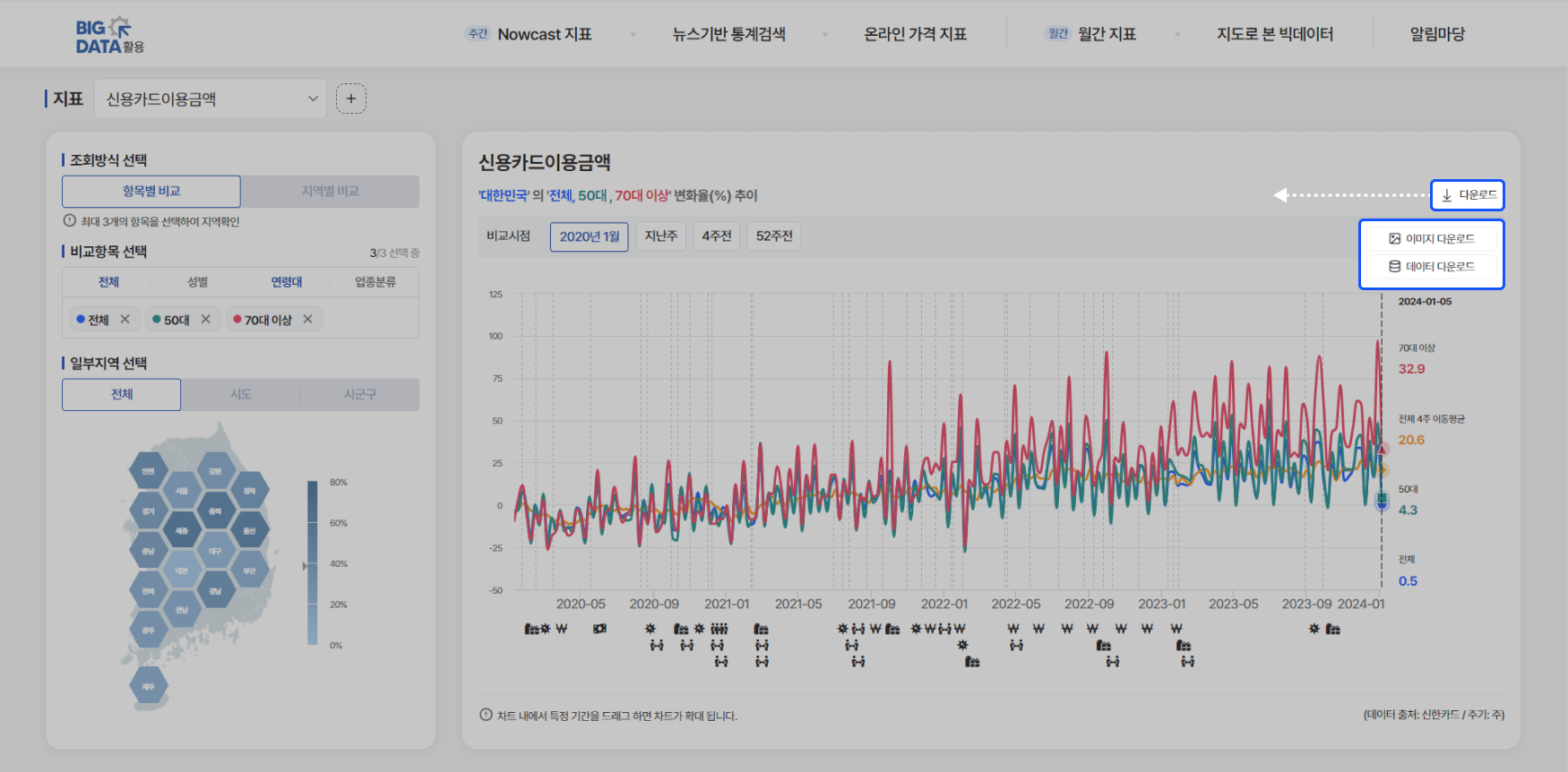Select 이미지 다운로드 option
Image resolution: width=1568 pixels, height=772 pixels.
pyautogui.click(x=1431, y=239)
